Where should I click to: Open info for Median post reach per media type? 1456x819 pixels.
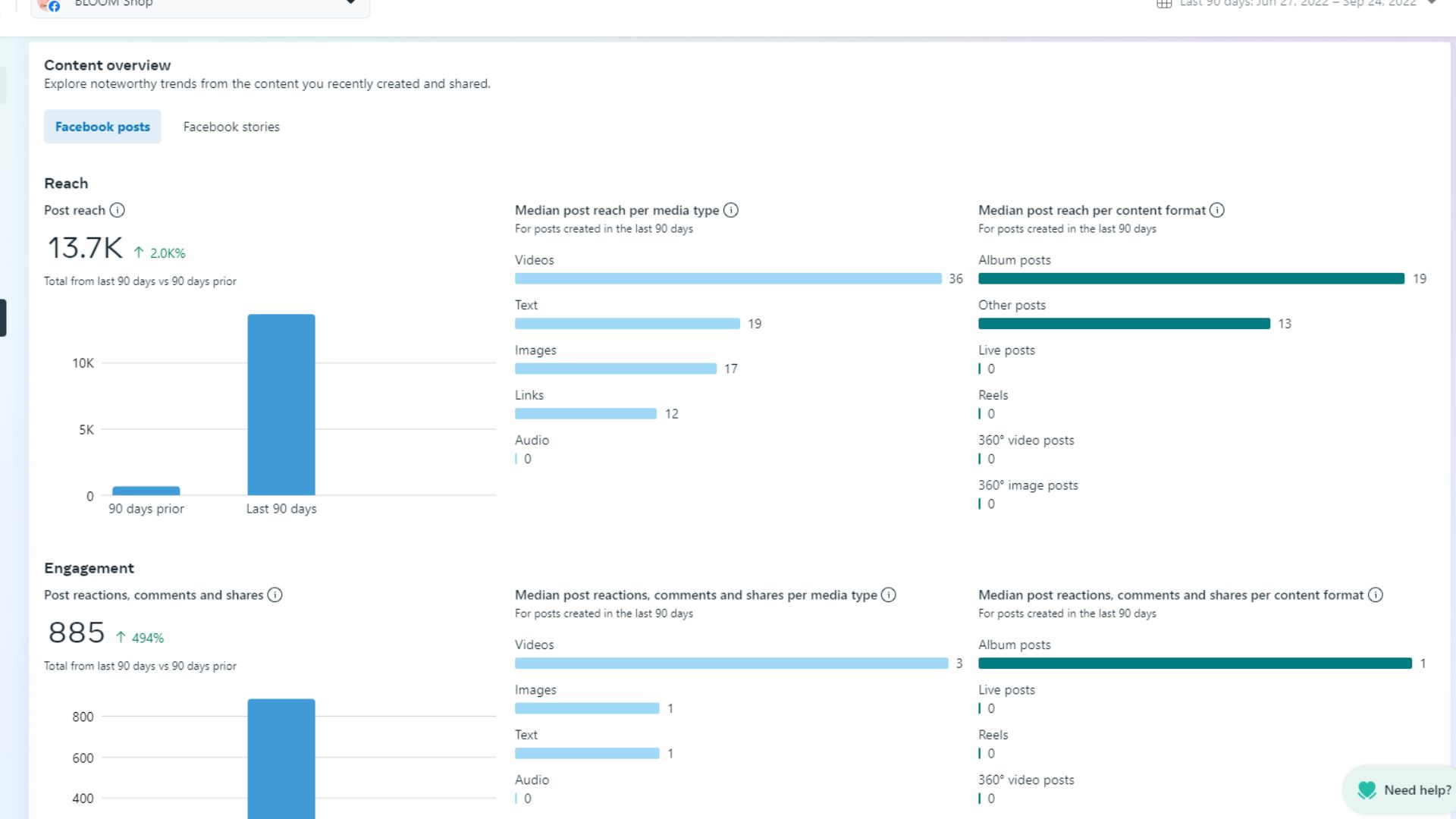point(730,210)
